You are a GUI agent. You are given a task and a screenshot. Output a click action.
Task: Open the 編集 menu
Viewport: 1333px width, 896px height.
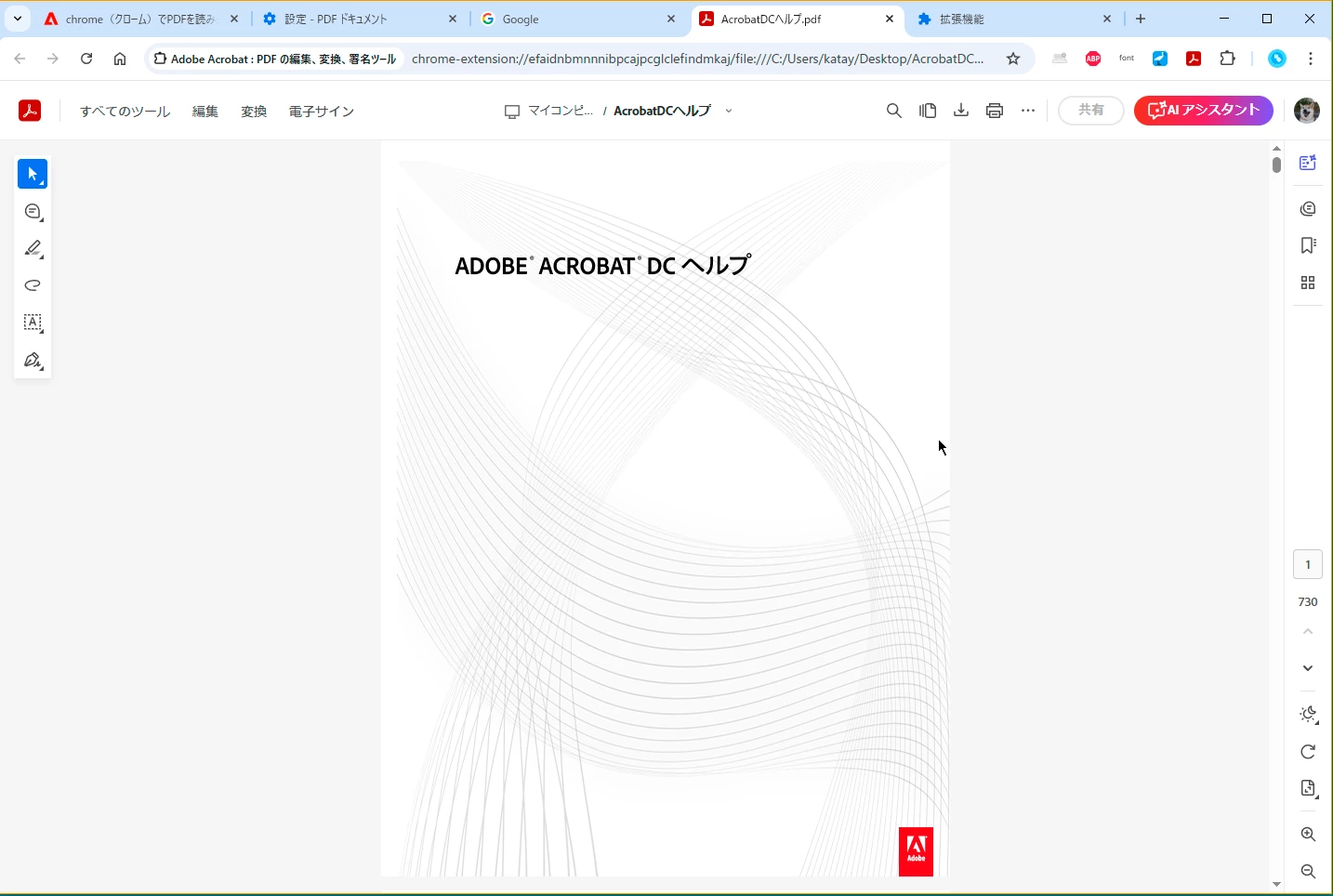[x=205, y=111]
